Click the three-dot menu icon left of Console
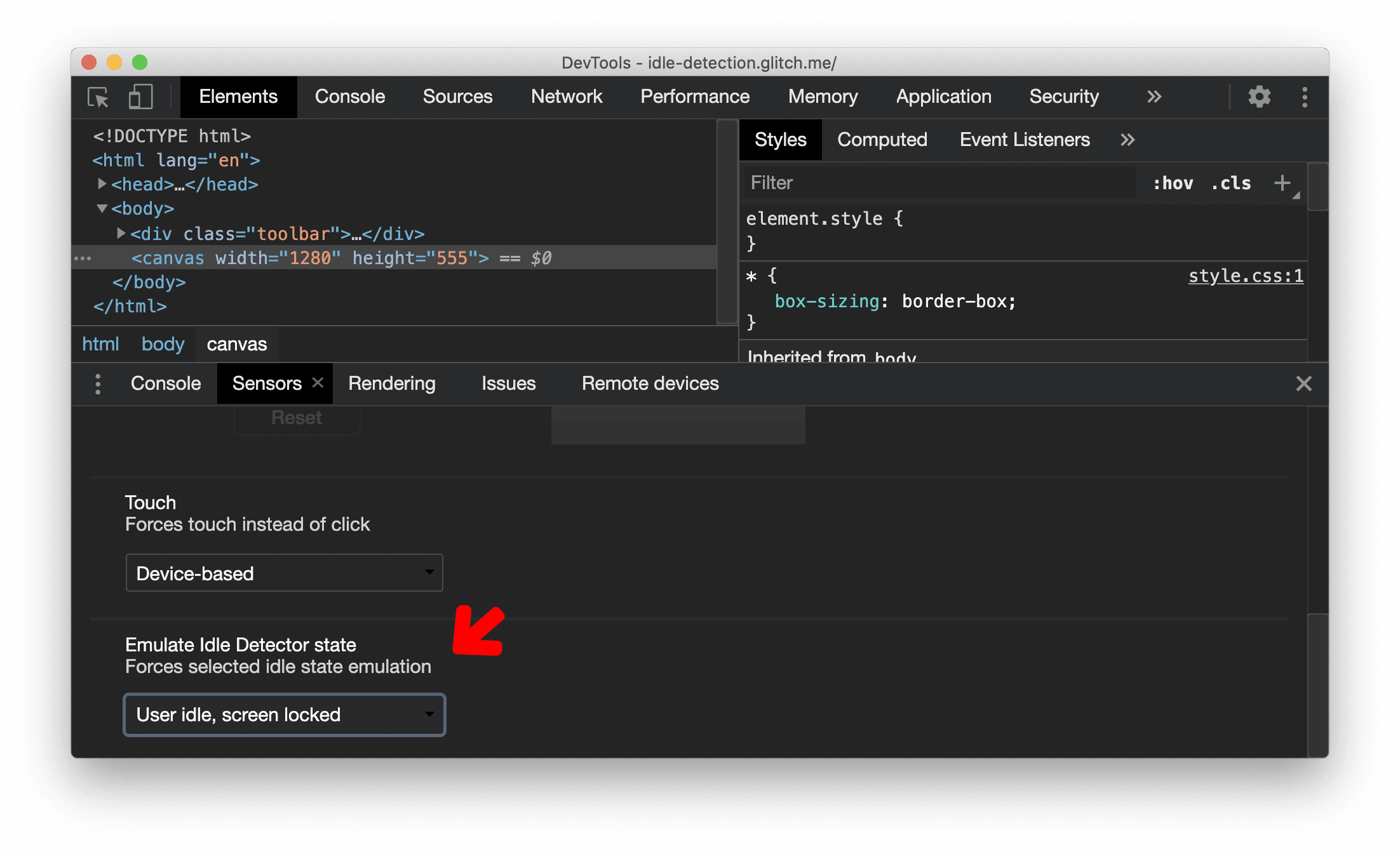 click(96, 384)
